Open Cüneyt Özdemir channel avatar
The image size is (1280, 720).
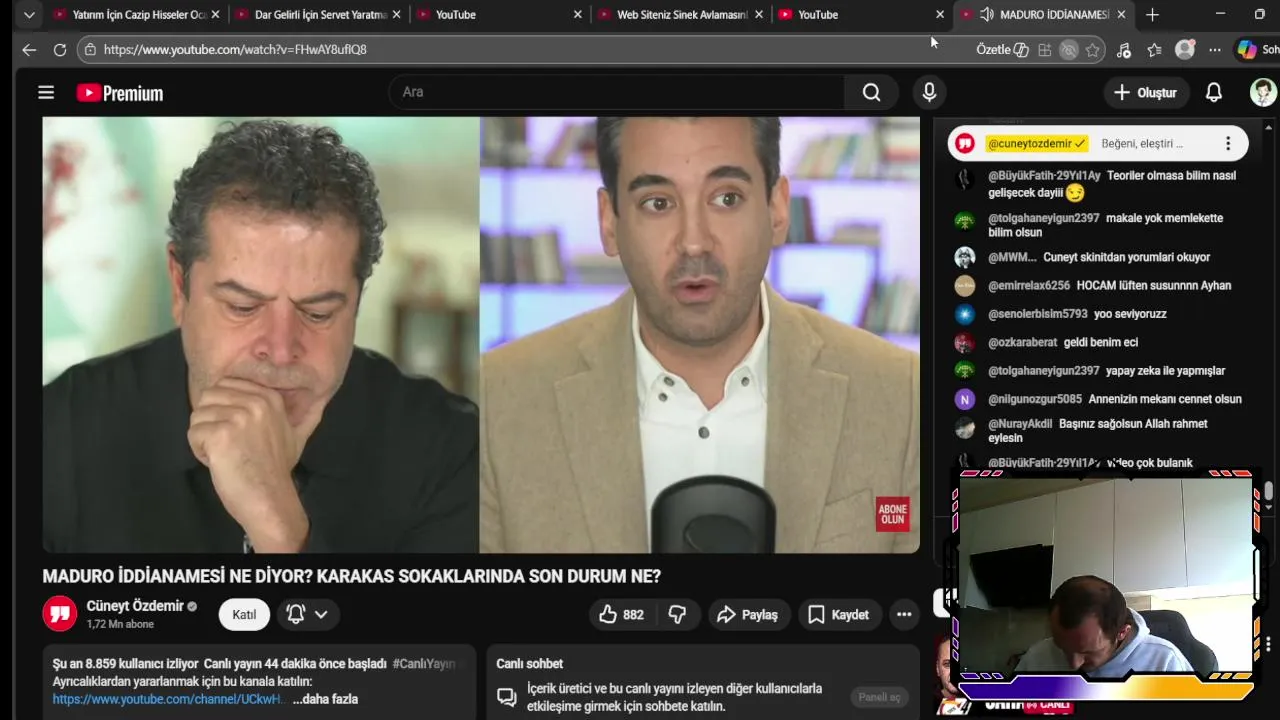pyautogui.click(x=60, y=613)
